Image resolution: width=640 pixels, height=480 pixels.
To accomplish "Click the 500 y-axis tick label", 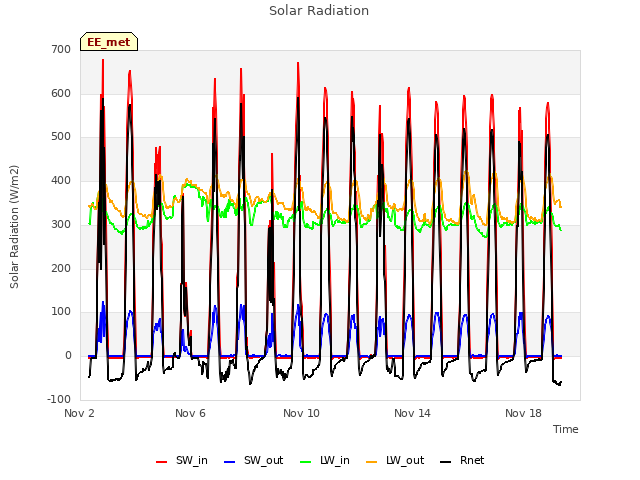I will click(x=61, y=137).
